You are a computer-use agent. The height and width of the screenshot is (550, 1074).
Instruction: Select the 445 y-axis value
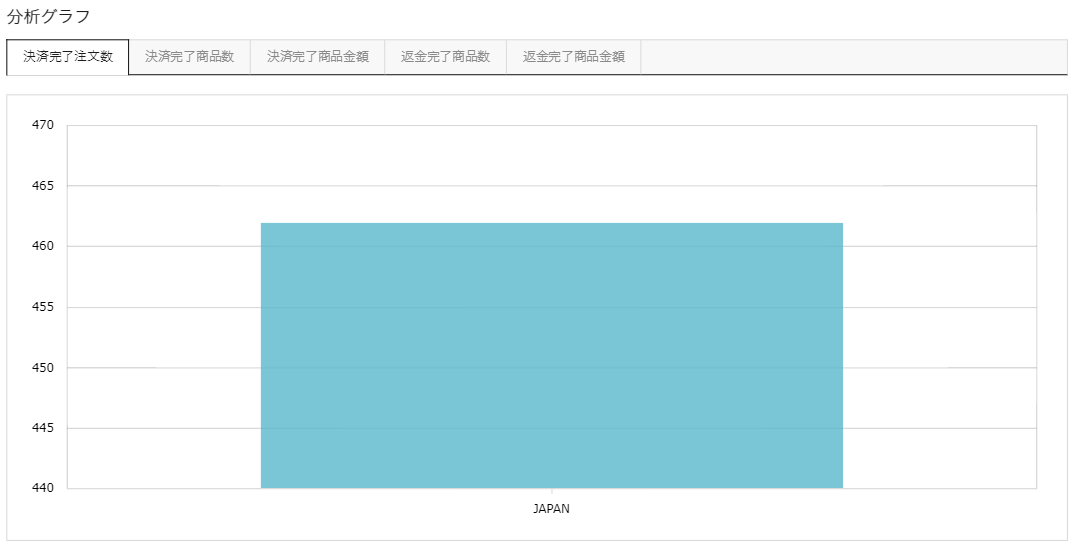click(42, 428)
